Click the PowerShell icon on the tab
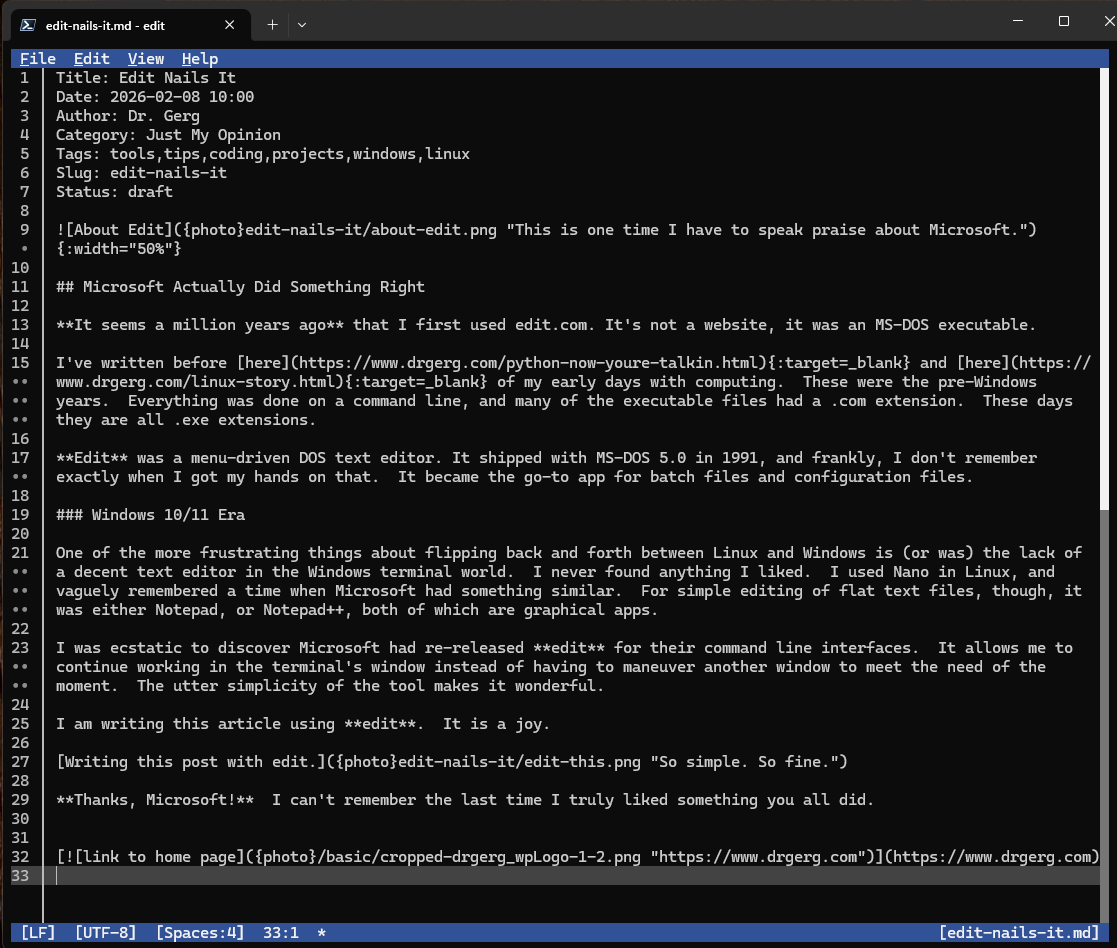This screenshot has width=1117, height=948. [x=29, y=25]
